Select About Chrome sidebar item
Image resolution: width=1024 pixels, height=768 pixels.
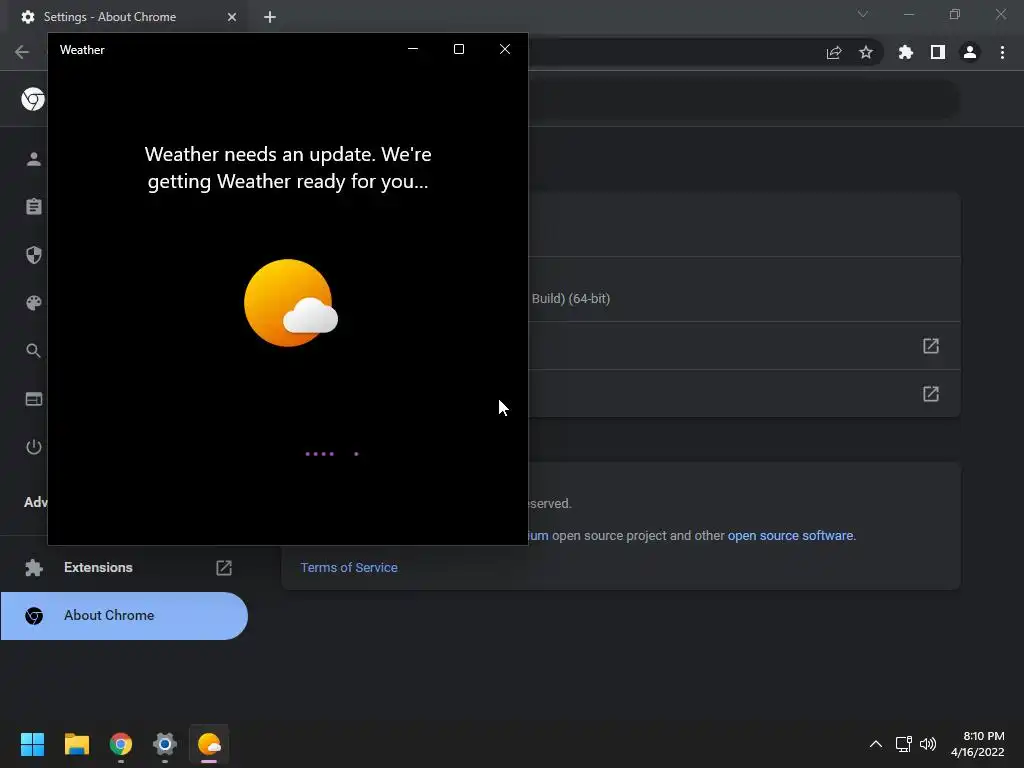pos(124,616)
